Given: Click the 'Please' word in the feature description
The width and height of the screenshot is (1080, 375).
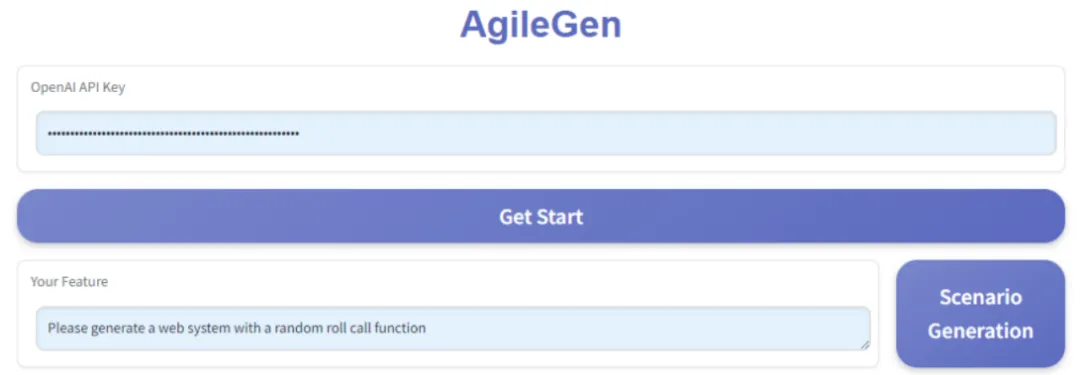Looking at the screenshot, I should pos(66,328).
